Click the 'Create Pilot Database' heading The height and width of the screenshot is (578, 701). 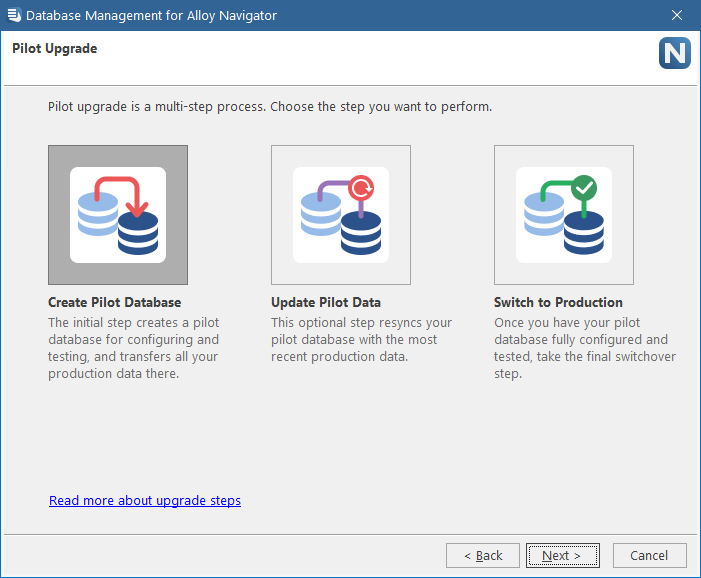pos(114,302)
